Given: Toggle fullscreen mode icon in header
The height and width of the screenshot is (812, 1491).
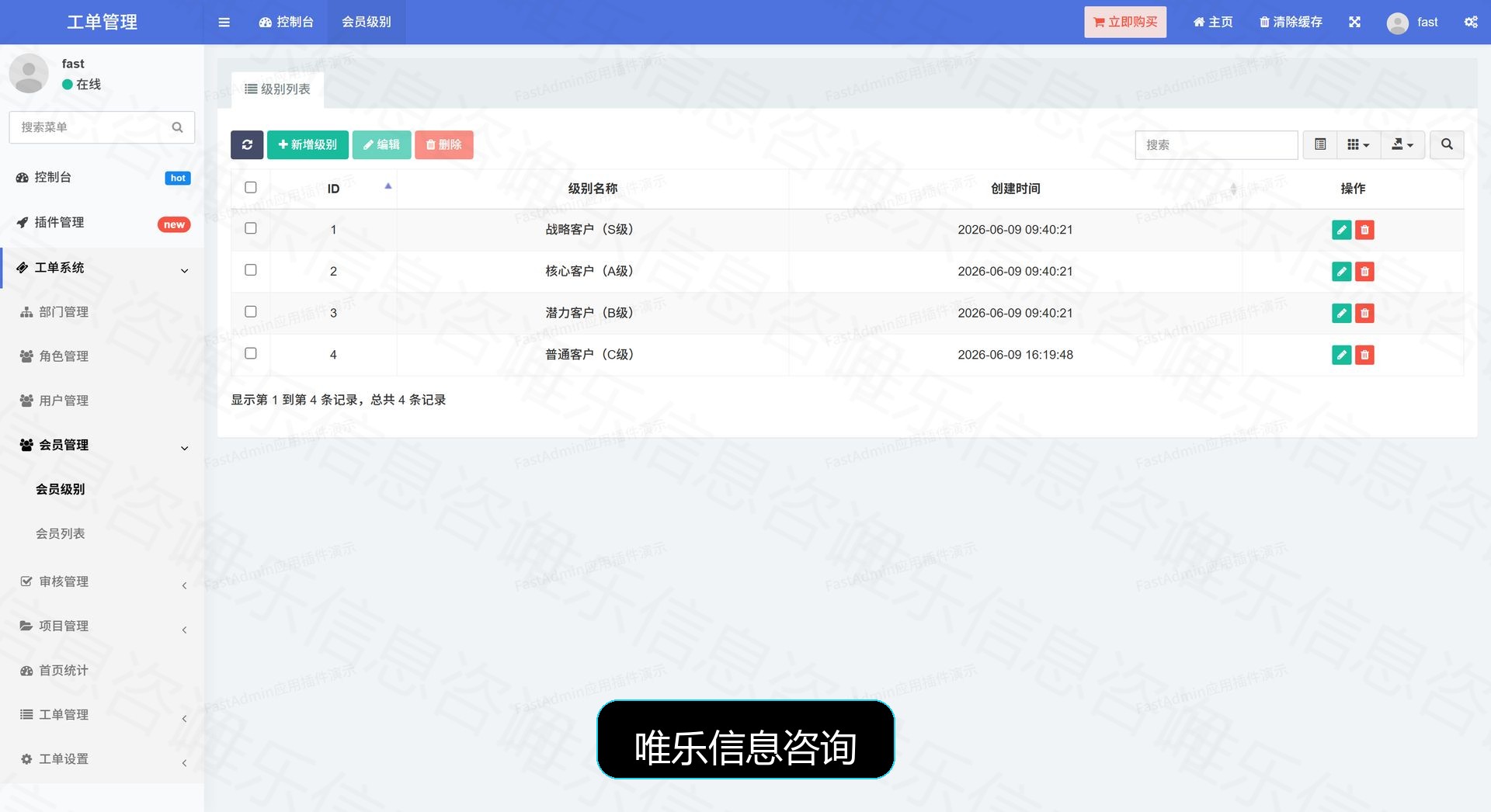Looking at the screenshot, I should coord(1354,22).
